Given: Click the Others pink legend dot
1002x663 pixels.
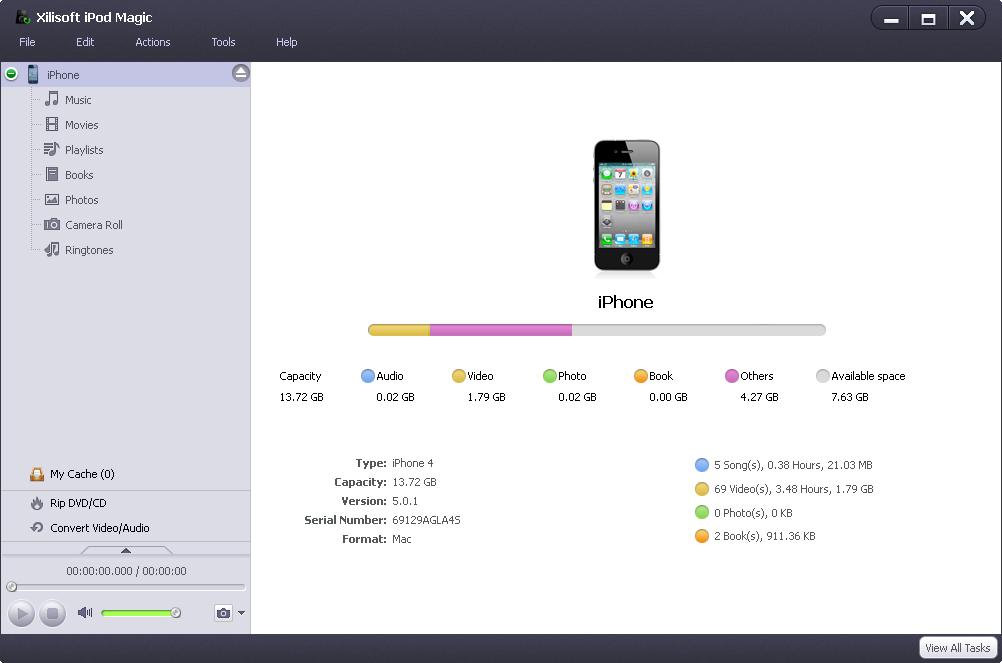Looking at the screenshot, I should coord(732,376).
